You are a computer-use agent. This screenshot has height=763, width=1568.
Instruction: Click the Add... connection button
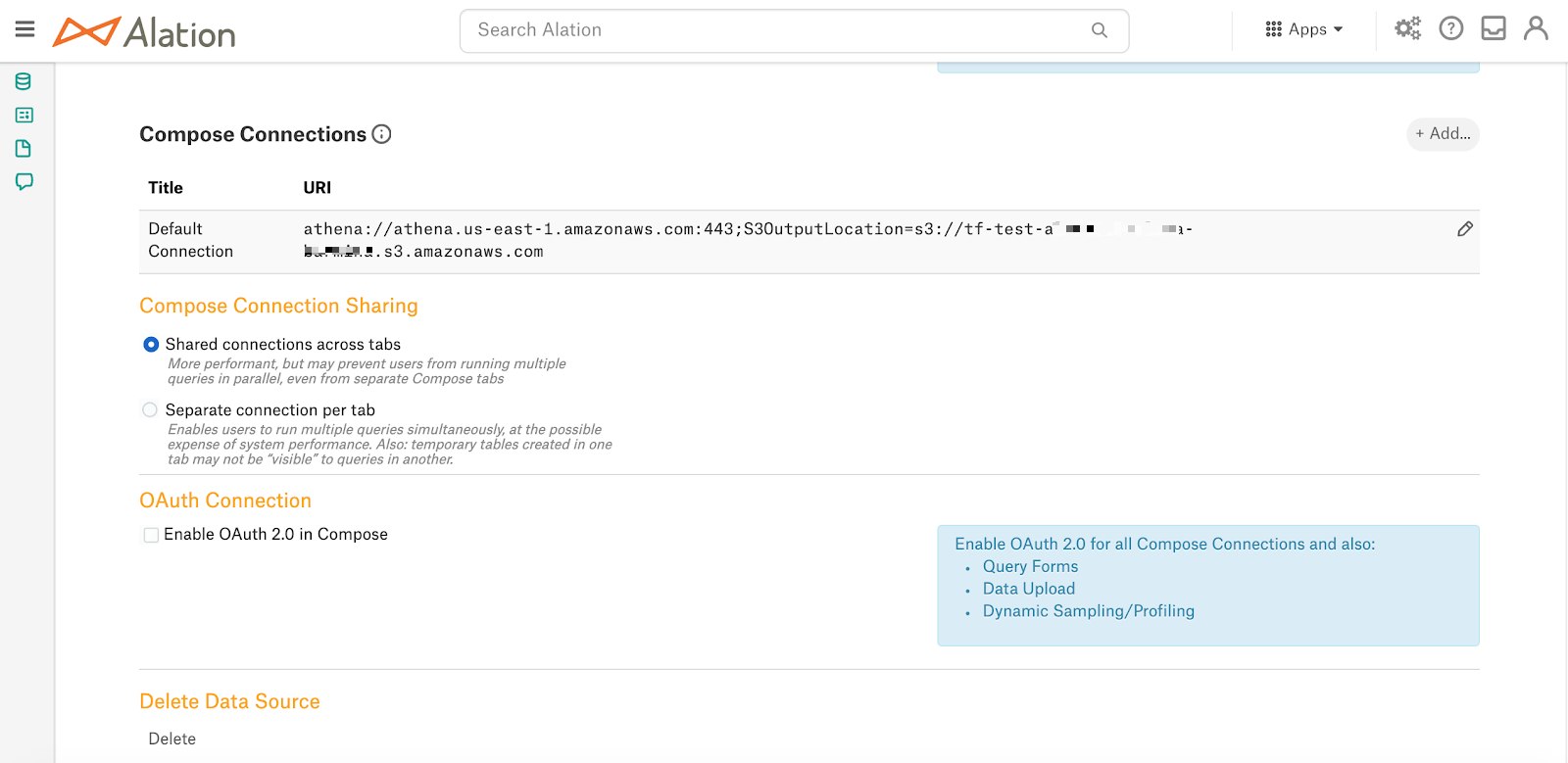[1443, 134]
